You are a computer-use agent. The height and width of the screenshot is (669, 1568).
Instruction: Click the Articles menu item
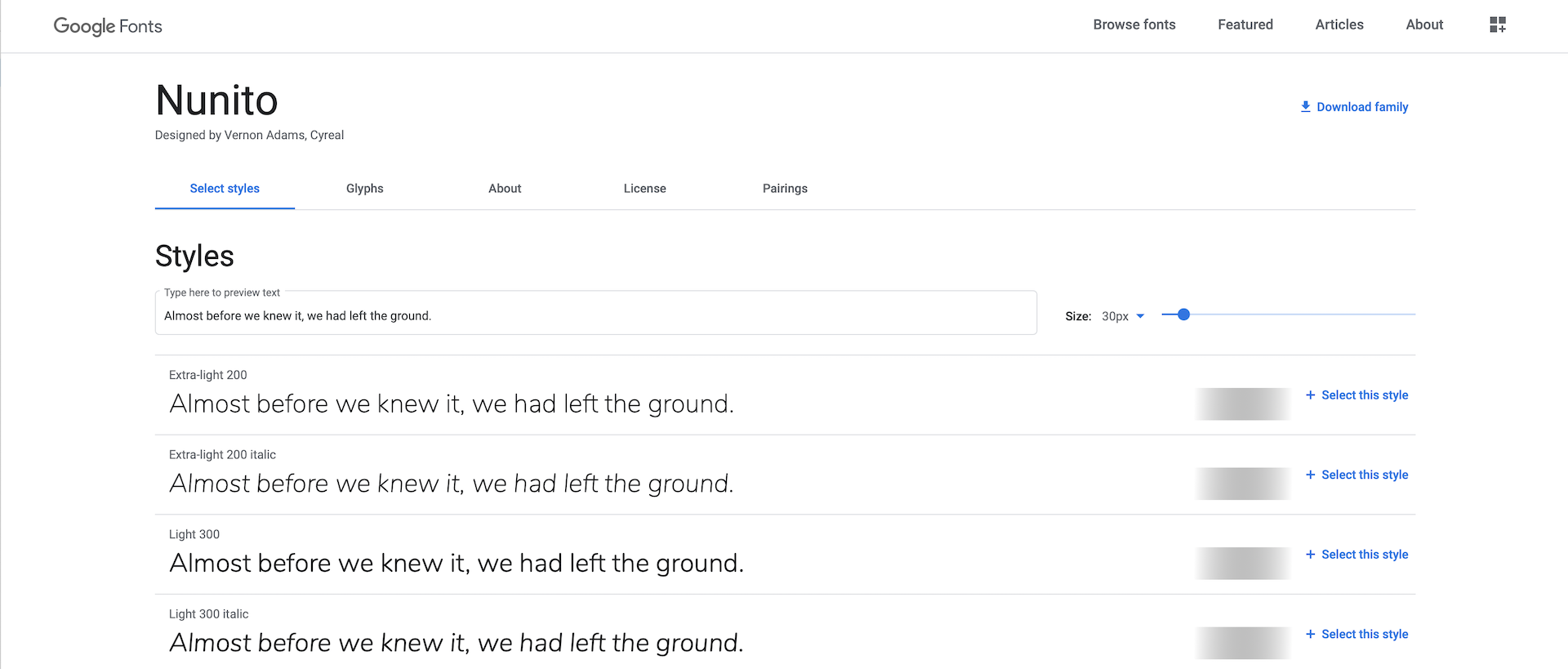[x=1339, y=25]
